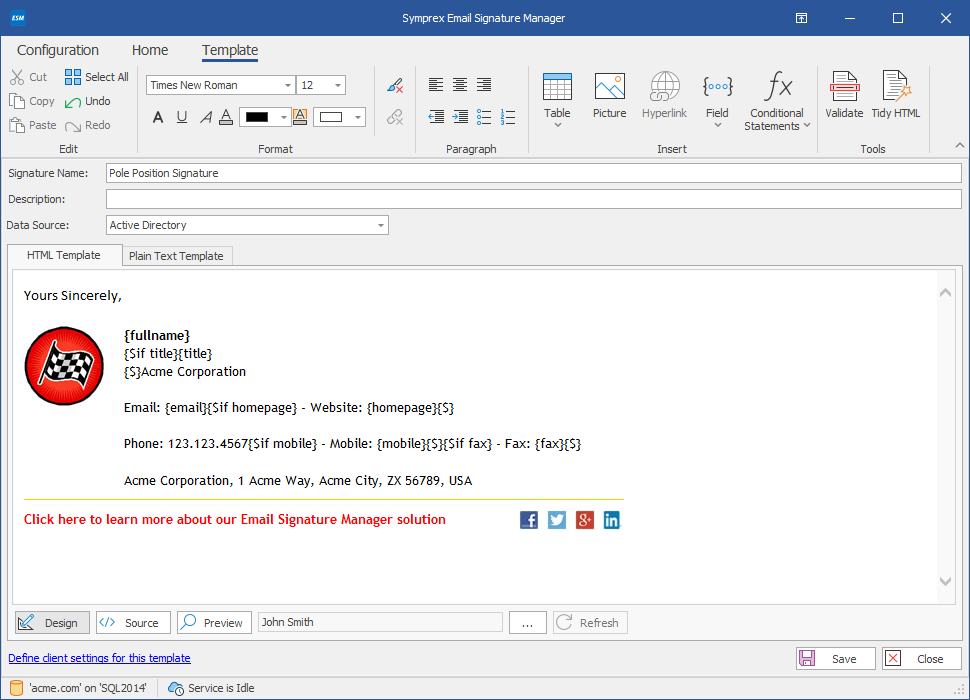The width and height of the screenshot is (970, 700).
Task: Align paragraph right
Action: pos(484,85)
